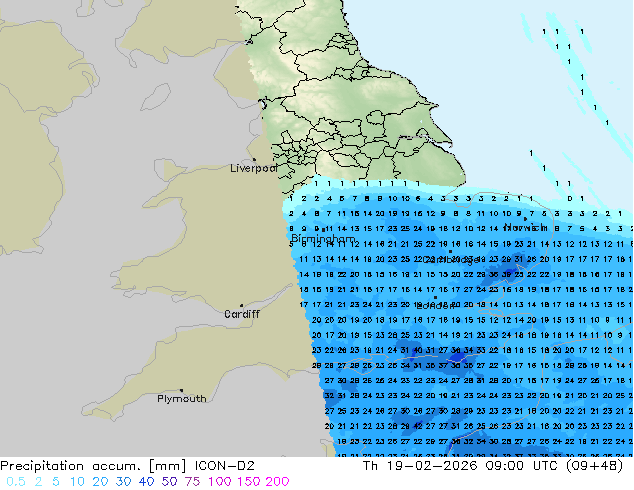Click the 'ICON-D2' model label
634x490 pixels.
tap(225, 466)
